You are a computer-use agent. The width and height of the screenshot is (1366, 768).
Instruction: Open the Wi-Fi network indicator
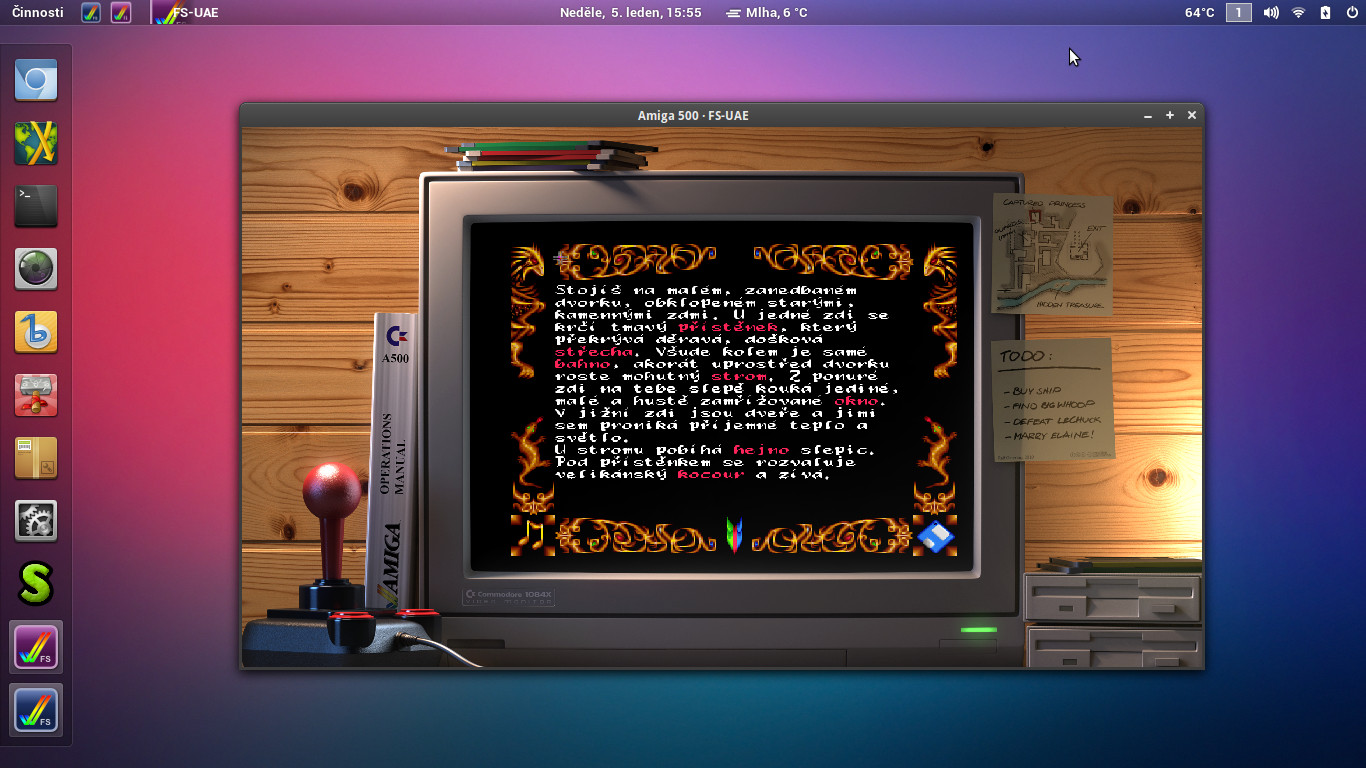coord(1298,13)
